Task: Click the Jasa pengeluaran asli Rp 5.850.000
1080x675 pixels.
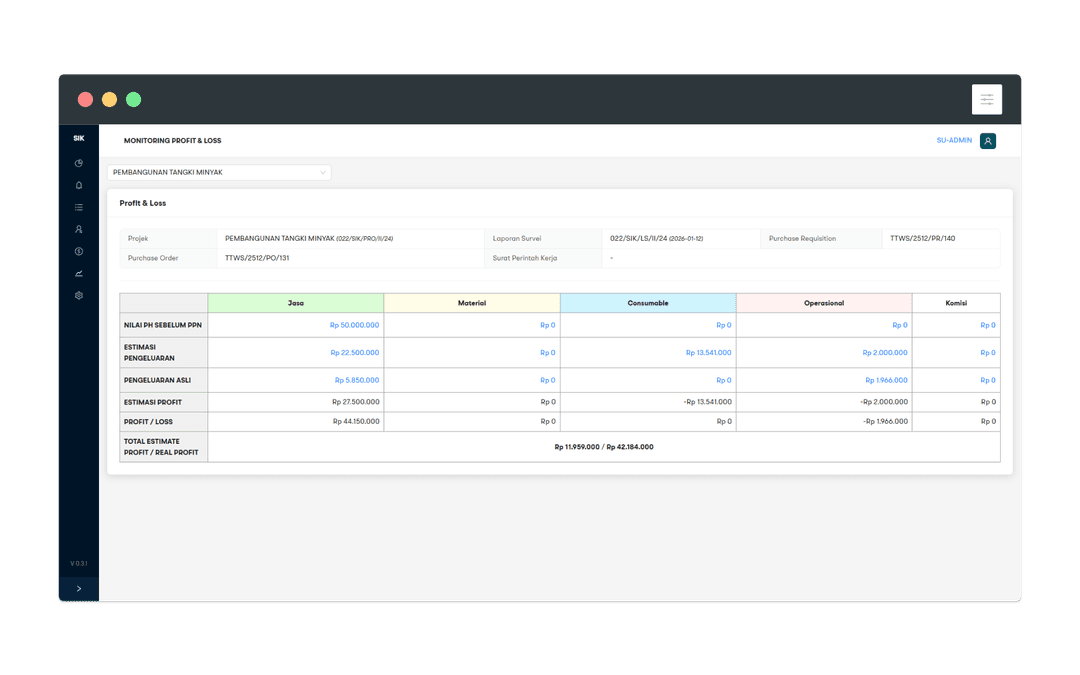Action: 357,380
